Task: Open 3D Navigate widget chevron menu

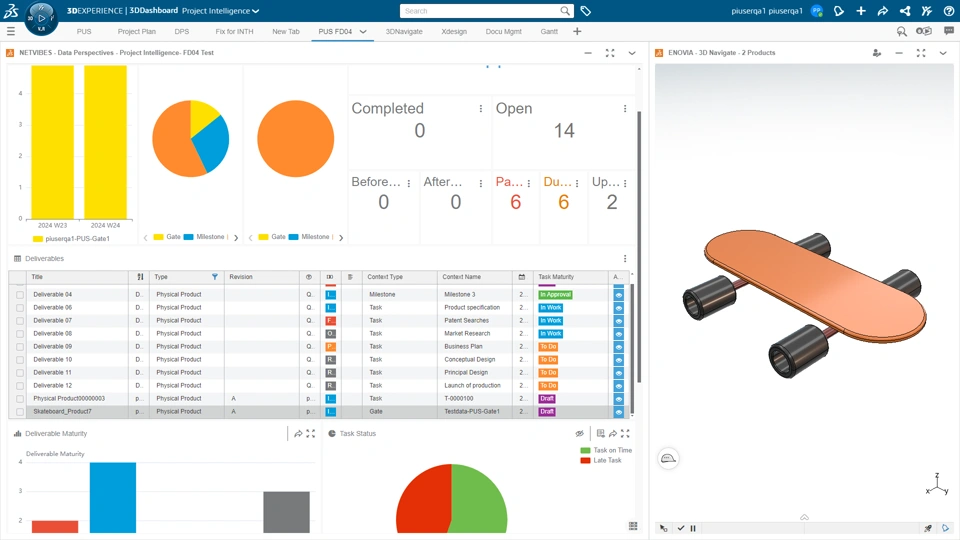Action: [x=943, y=53]
